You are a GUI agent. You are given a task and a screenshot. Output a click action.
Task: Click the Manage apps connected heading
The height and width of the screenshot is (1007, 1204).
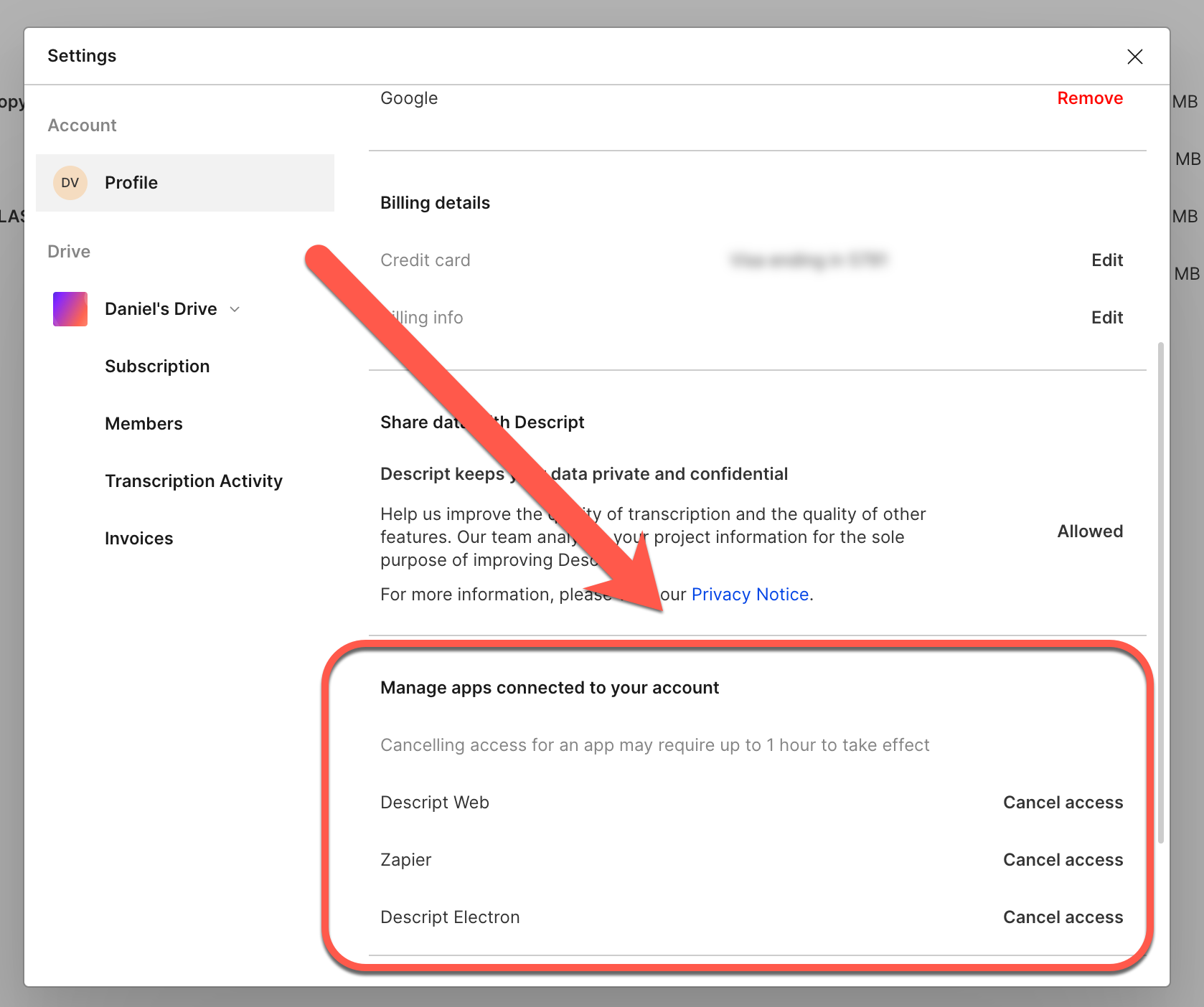550,688
